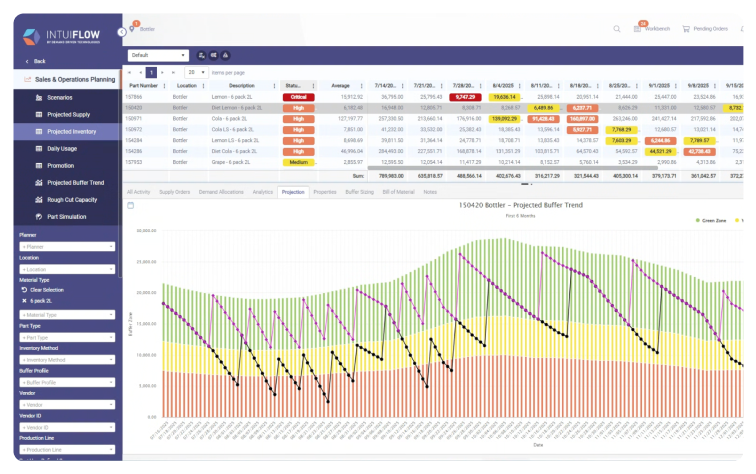This screenshot has width=756, height=474.
Task: Click the Back link
Action: (36, 61)
